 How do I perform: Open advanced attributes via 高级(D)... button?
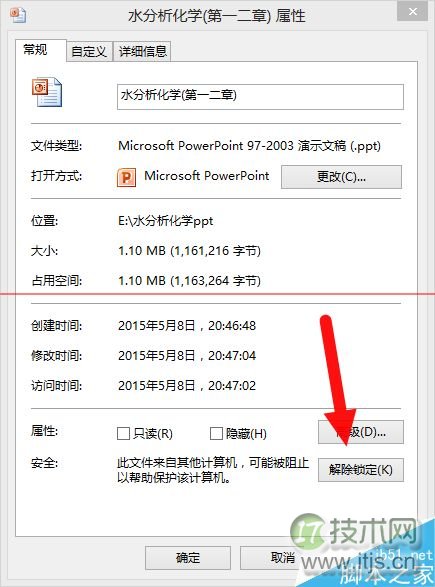pyautogui.click(x=361, y=432)
